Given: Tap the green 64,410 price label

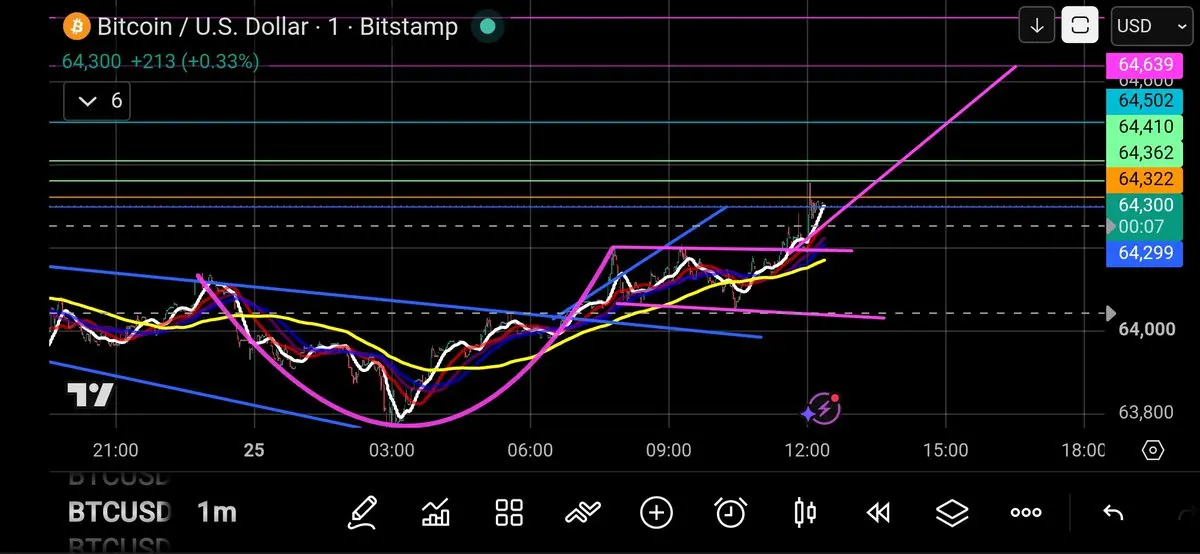Looking at the screenshot, I should 1145,127.
